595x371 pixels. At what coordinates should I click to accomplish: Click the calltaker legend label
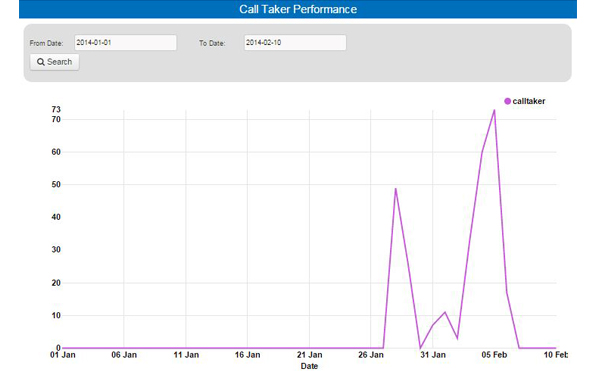(x=529, y=101)
